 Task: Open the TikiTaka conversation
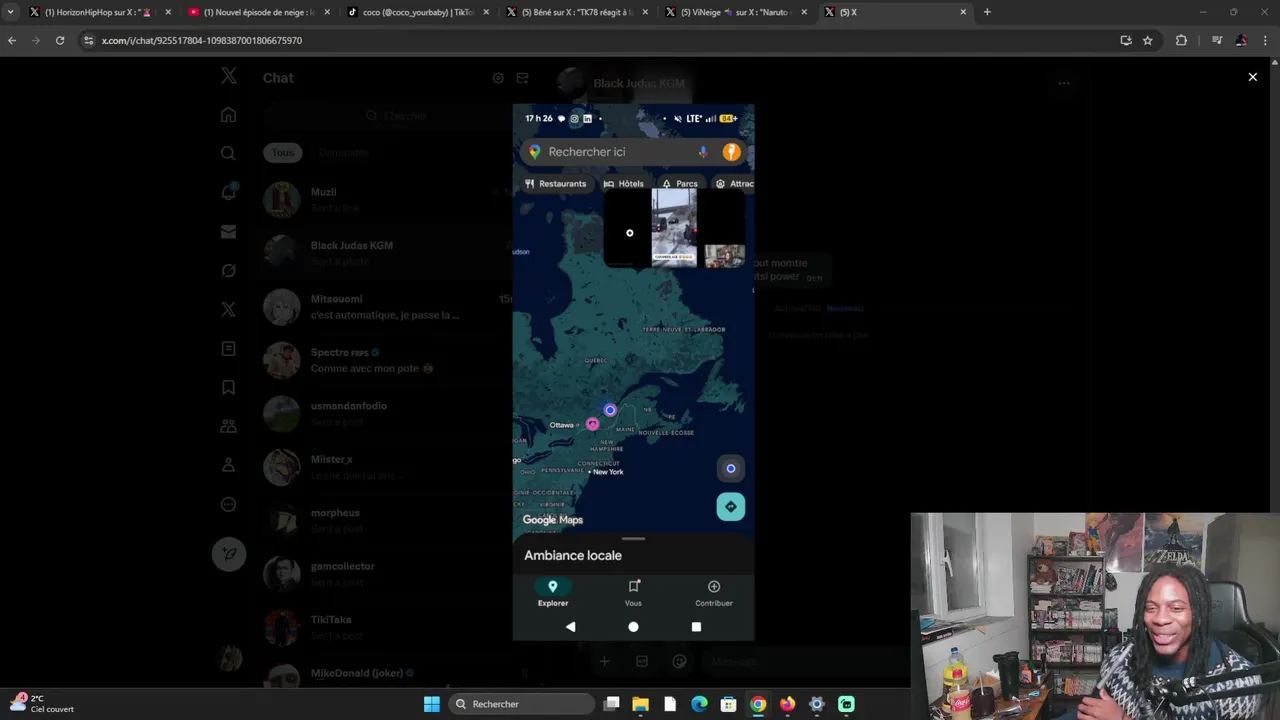click(385, 628)
